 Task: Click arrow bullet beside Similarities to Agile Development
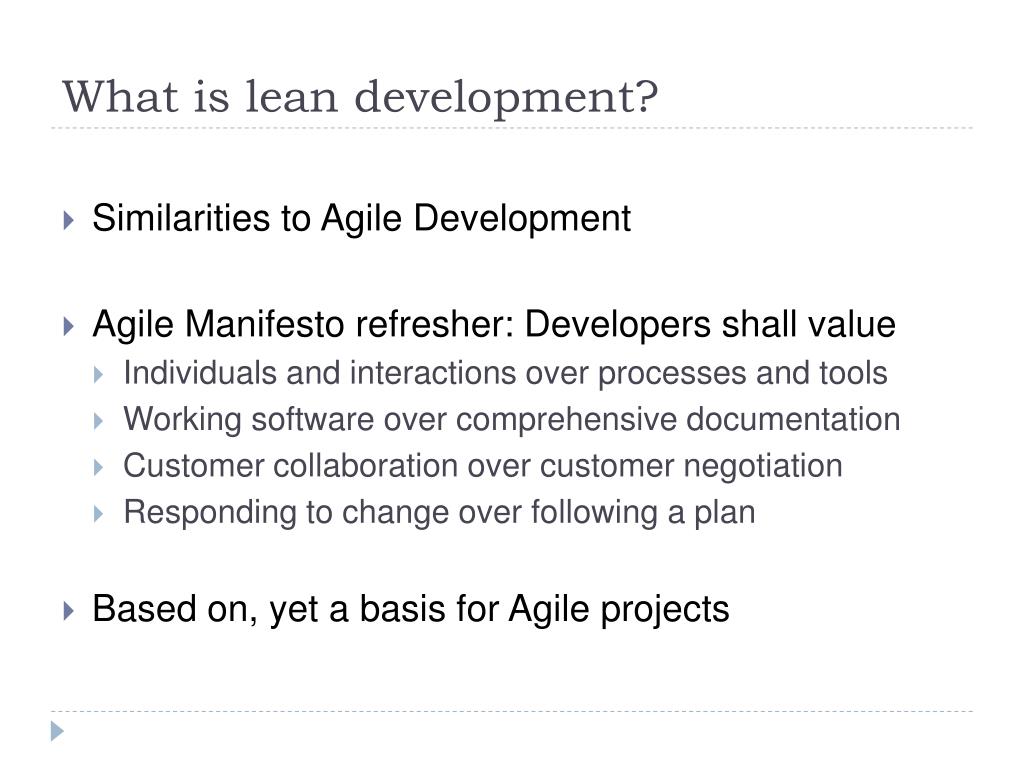(69, 220)
